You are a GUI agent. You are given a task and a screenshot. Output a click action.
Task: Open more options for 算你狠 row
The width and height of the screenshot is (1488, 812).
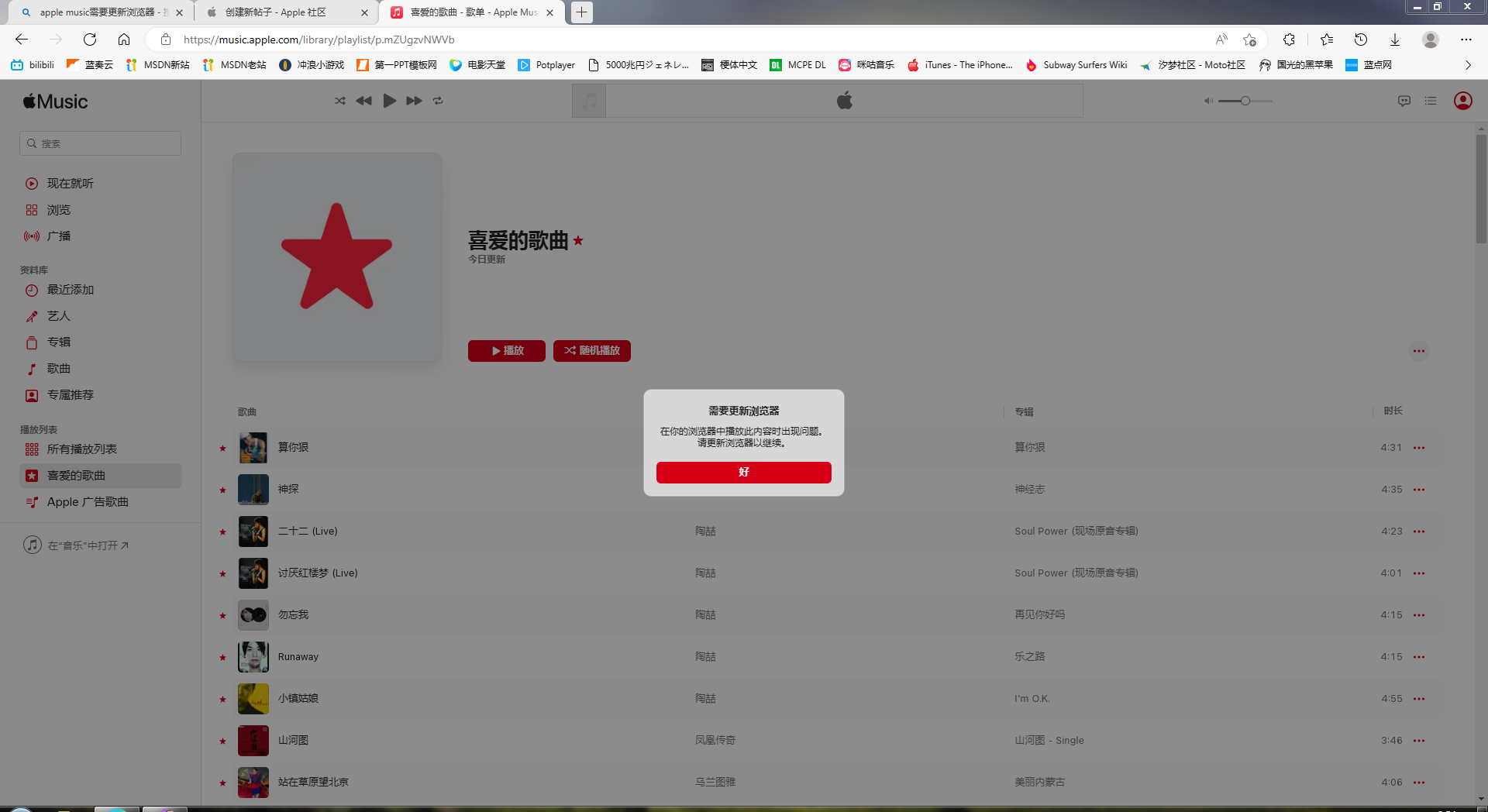1419,448
